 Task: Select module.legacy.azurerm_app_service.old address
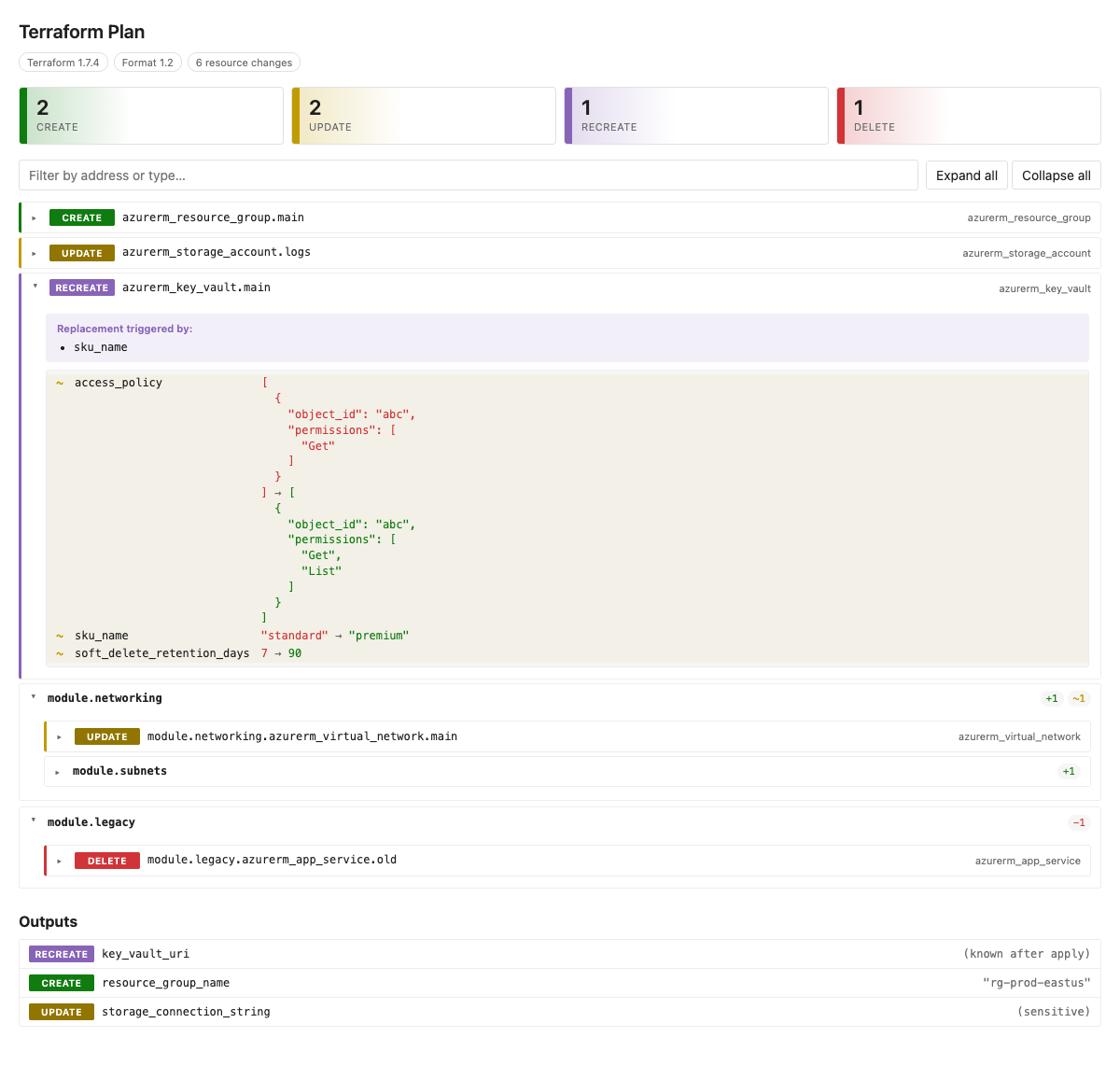272,860
